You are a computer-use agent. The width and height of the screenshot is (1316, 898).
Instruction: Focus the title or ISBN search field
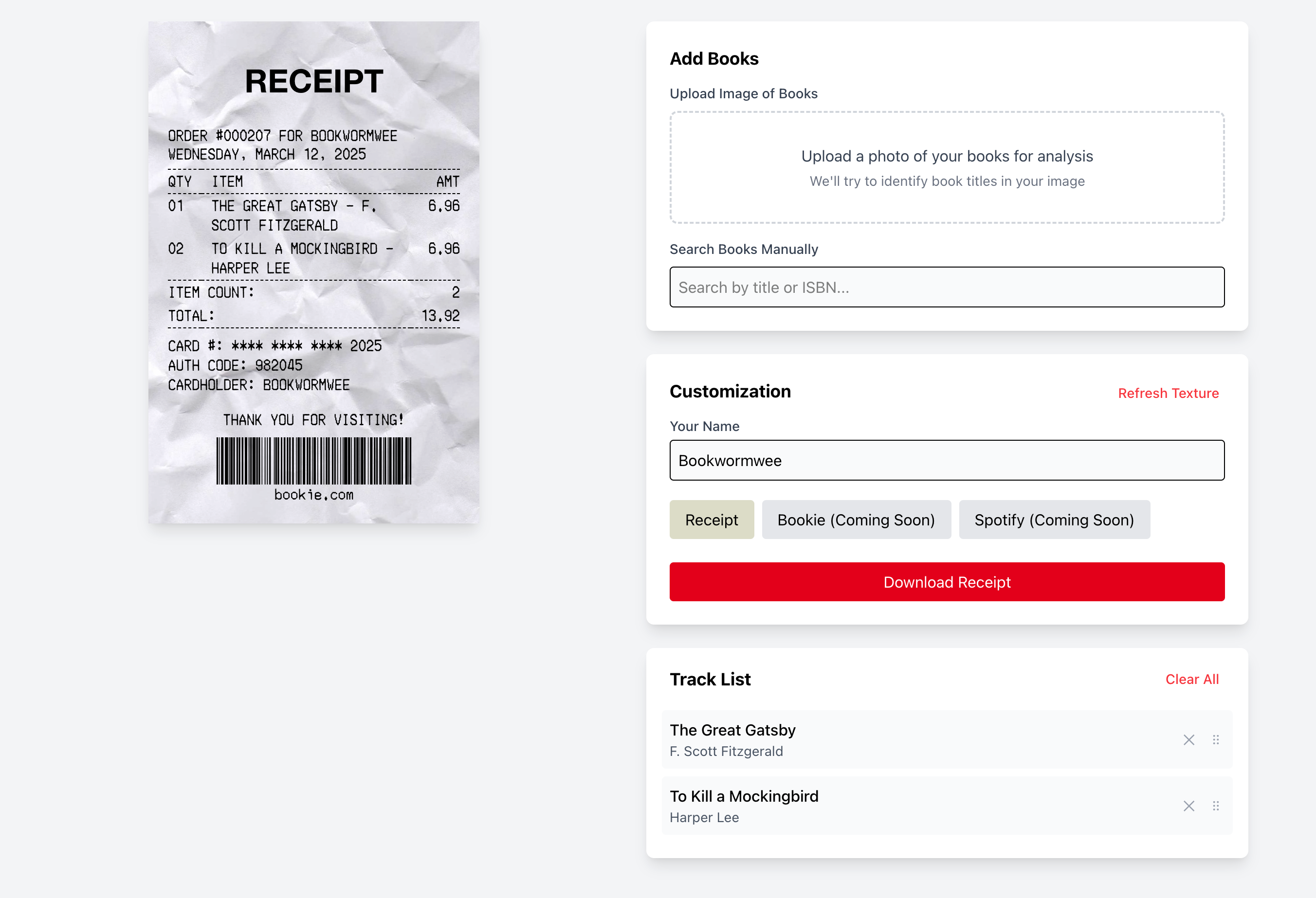click(946, 287)
